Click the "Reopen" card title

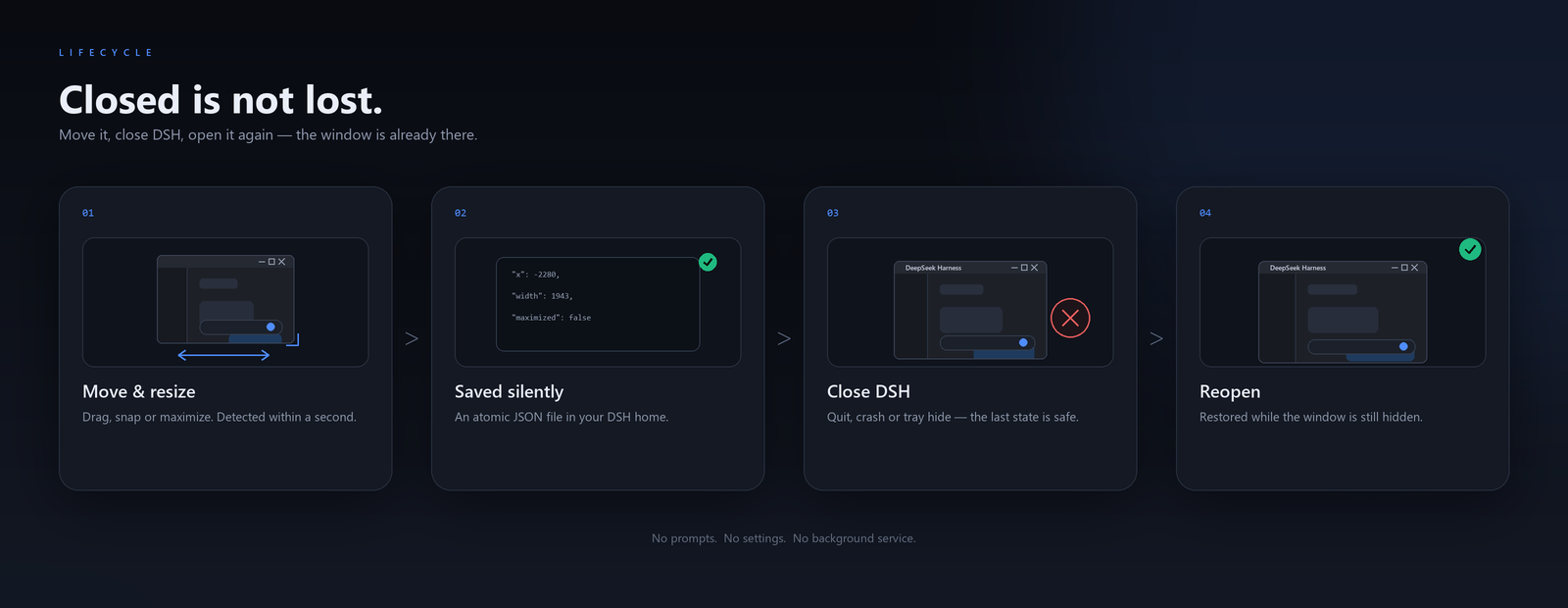click(1230, 392)
